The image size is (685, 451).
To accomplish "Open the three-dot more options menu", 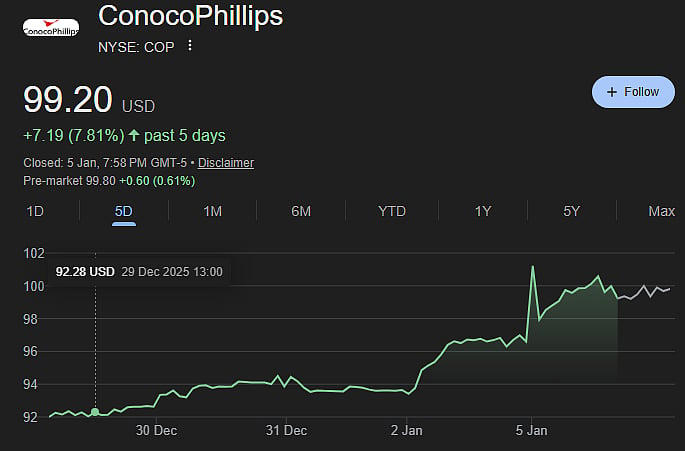I will point(190,45).
